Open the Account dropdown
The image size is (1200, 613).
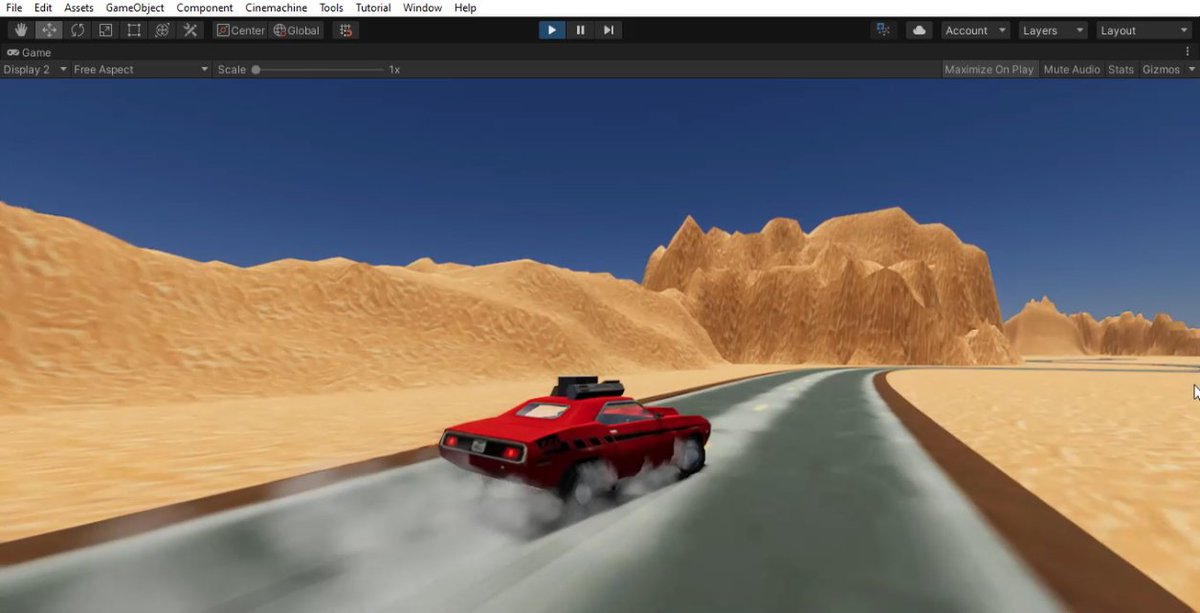point(975,30)
